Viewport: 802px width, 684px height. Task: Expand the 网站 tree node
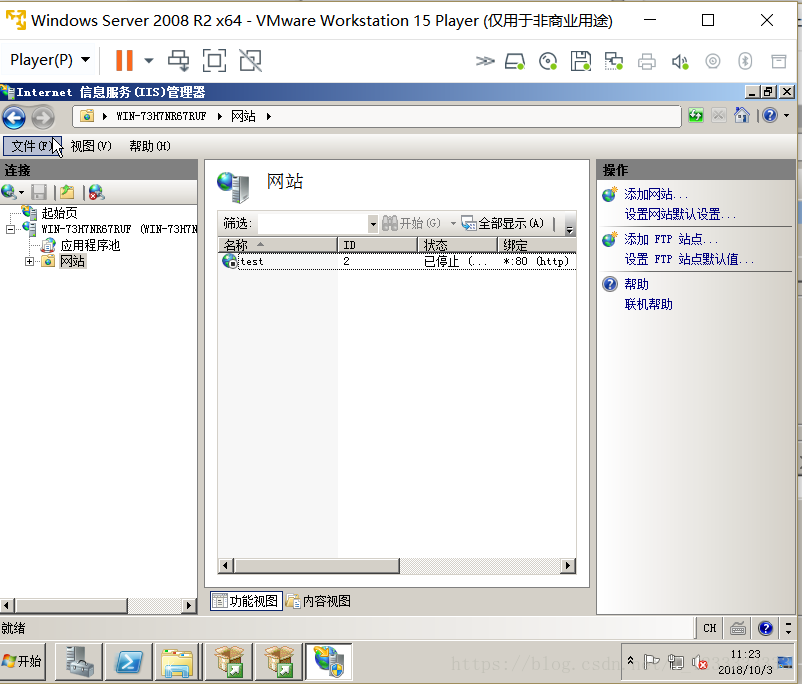(x=30, y=261)
